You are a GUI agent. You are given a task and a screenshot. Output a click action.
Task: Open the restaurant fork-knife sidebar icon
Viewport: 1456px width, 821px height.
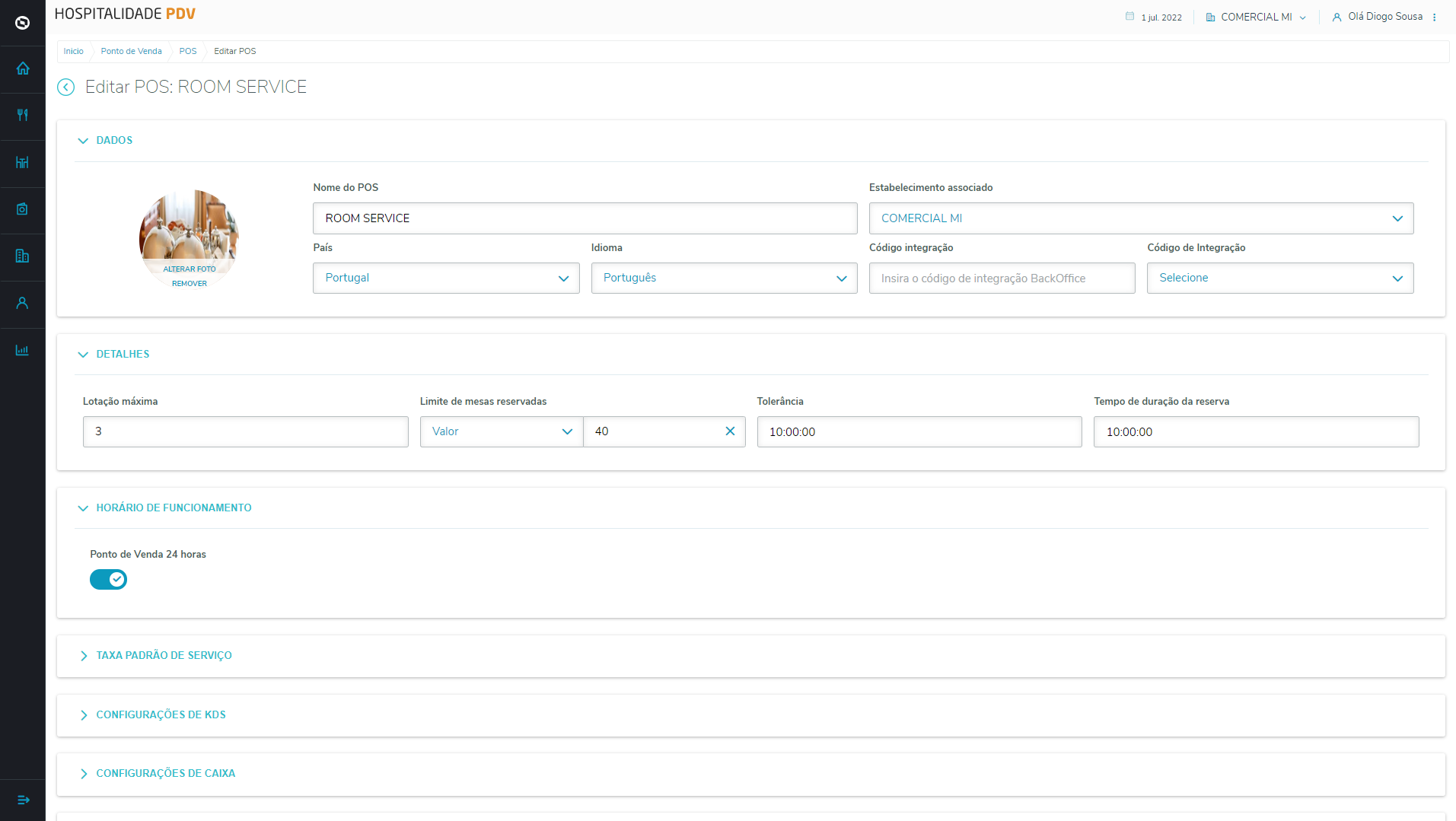click(23, 116)
